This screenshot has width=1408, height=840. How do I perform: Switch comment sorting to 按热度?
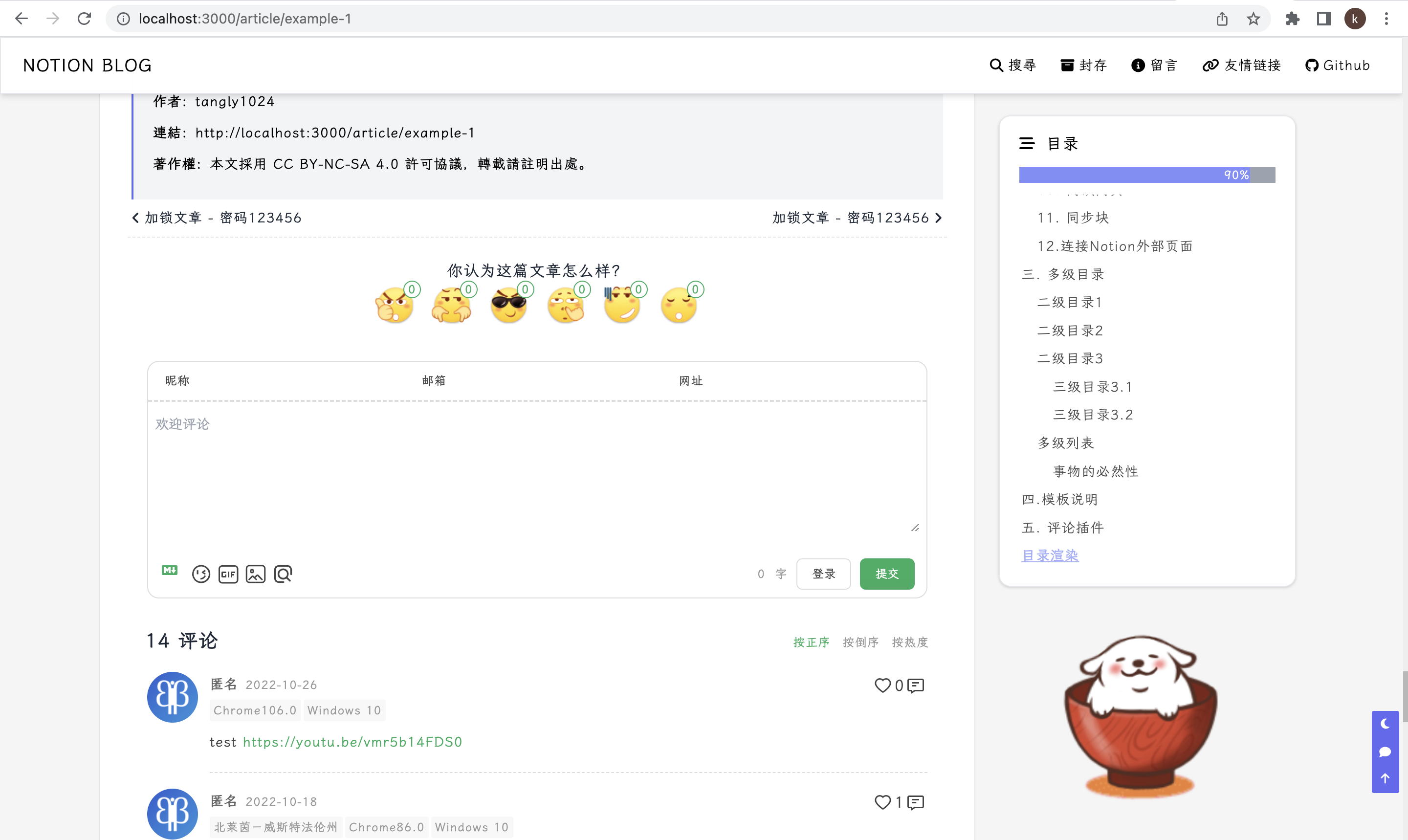point(909,641)
